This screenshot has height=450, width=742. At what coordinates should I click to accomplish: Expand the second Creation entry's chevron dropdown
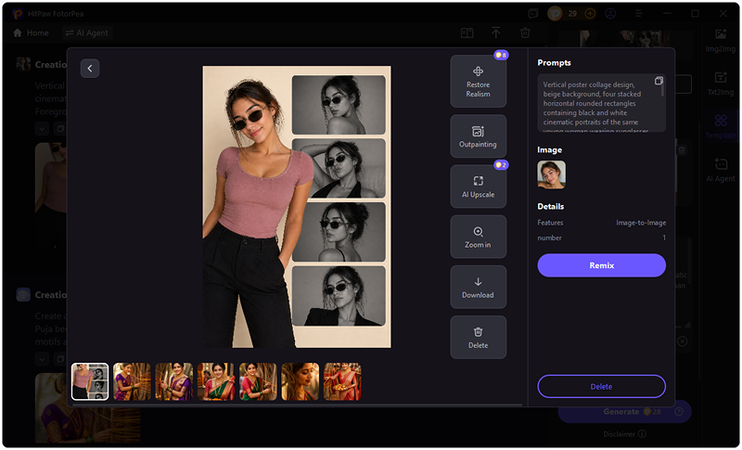tap(42, 359)
